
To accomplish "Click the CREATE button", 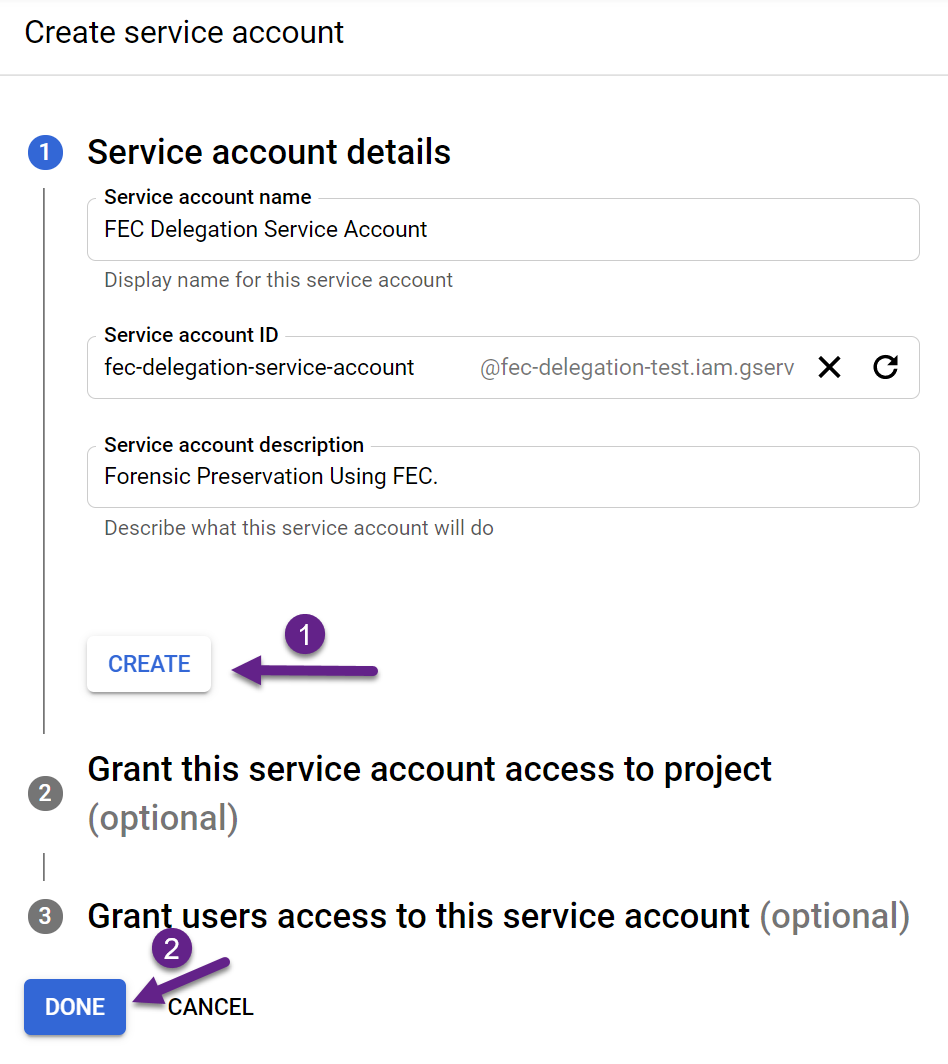I will pyautogui.click(x=149, y=664).
